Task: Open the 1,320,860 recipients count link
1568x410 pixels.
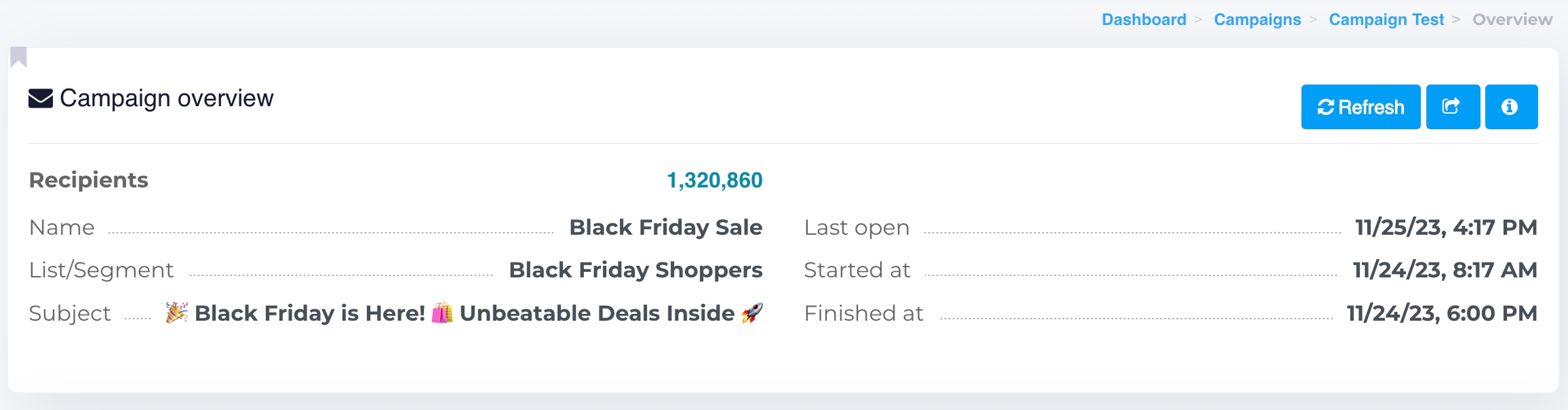Action: pyautogui.click(x=714, y=180)
